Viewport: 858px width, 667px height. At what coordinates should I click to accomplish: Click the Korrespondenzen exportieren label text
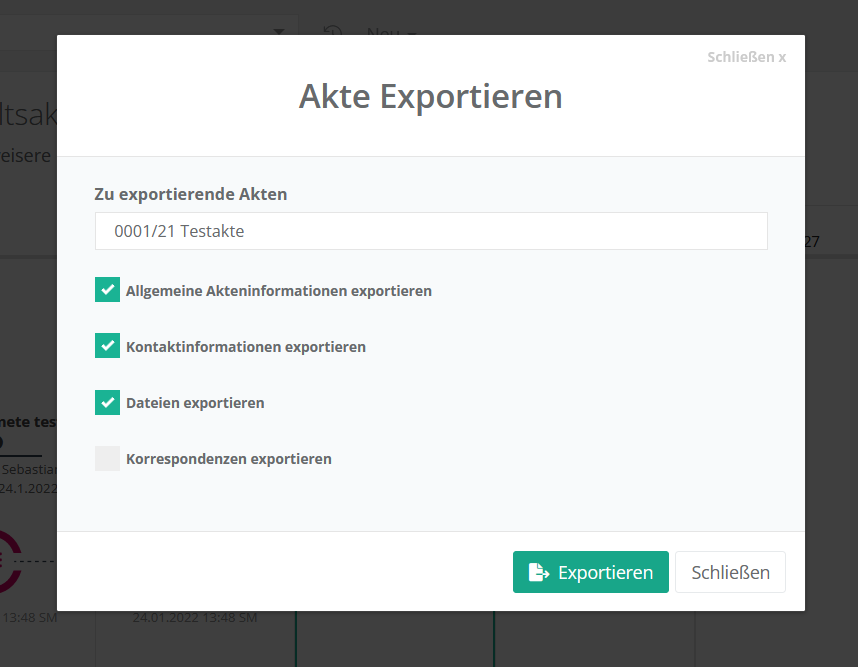click(229, 459)
